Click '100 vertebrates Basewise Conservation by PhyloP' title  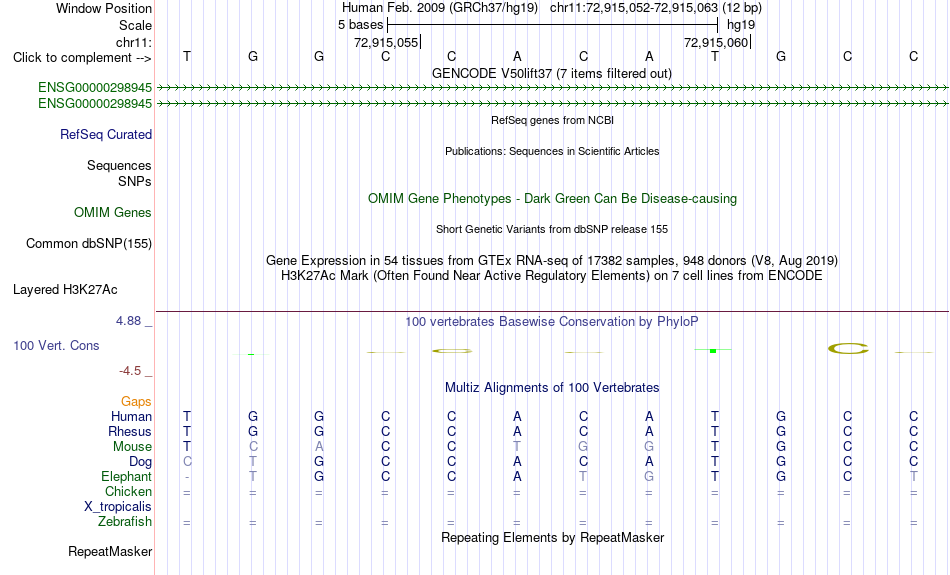(552, 322)
